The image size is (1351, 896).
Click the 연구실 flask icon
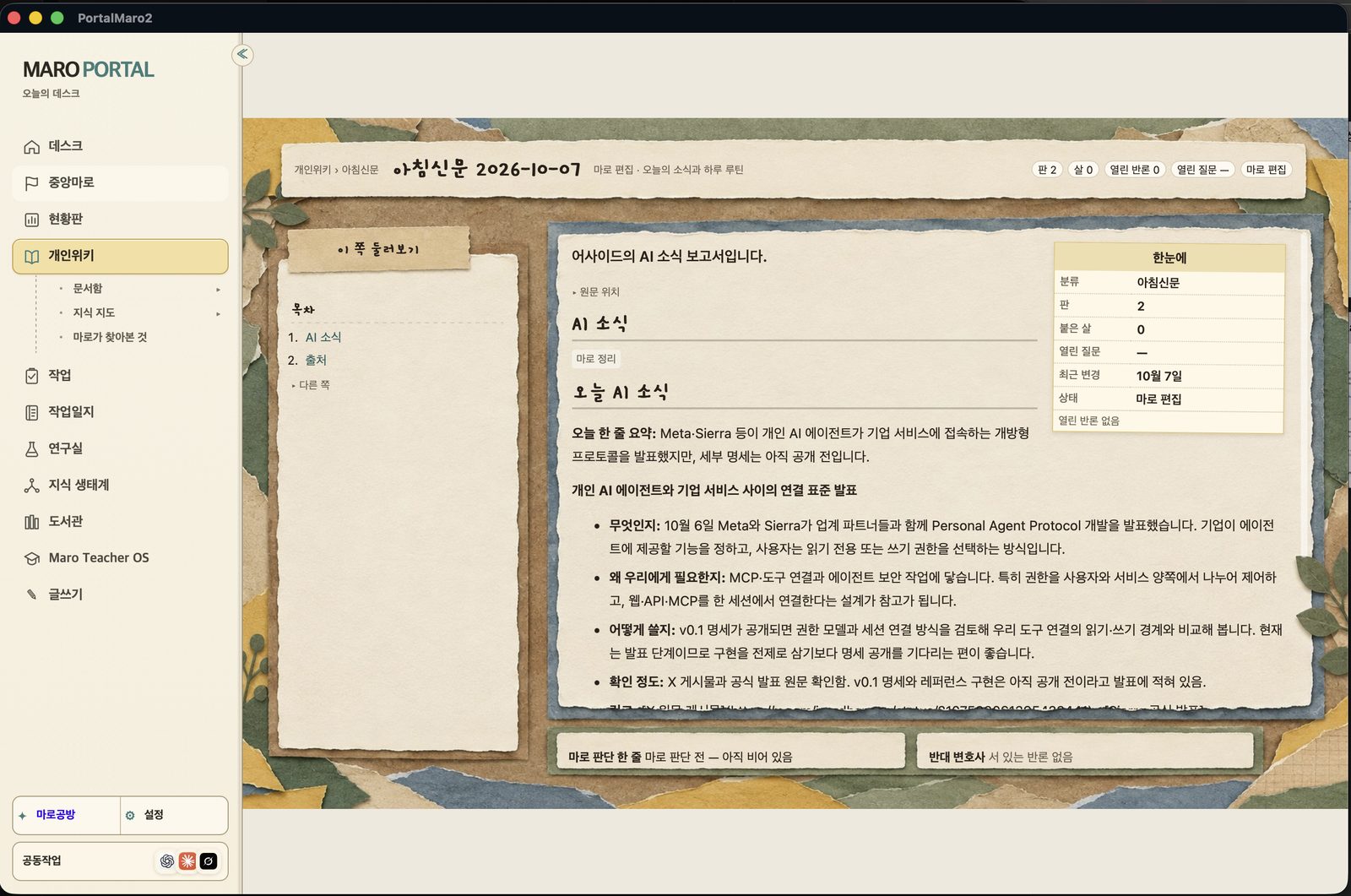[x=32, y=448]
